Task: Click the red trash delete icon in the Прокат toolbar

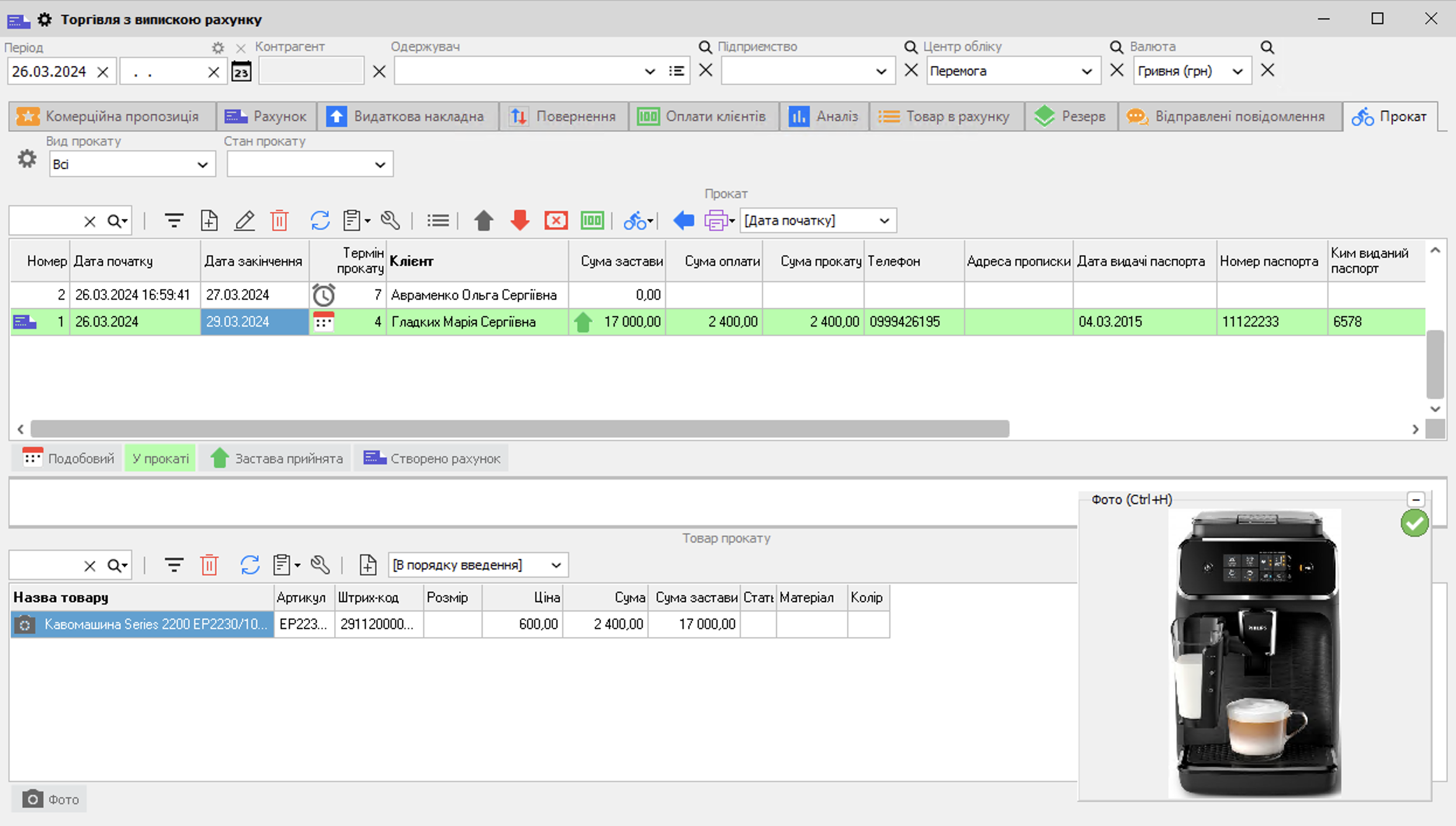Action: [x=279, y=221]
